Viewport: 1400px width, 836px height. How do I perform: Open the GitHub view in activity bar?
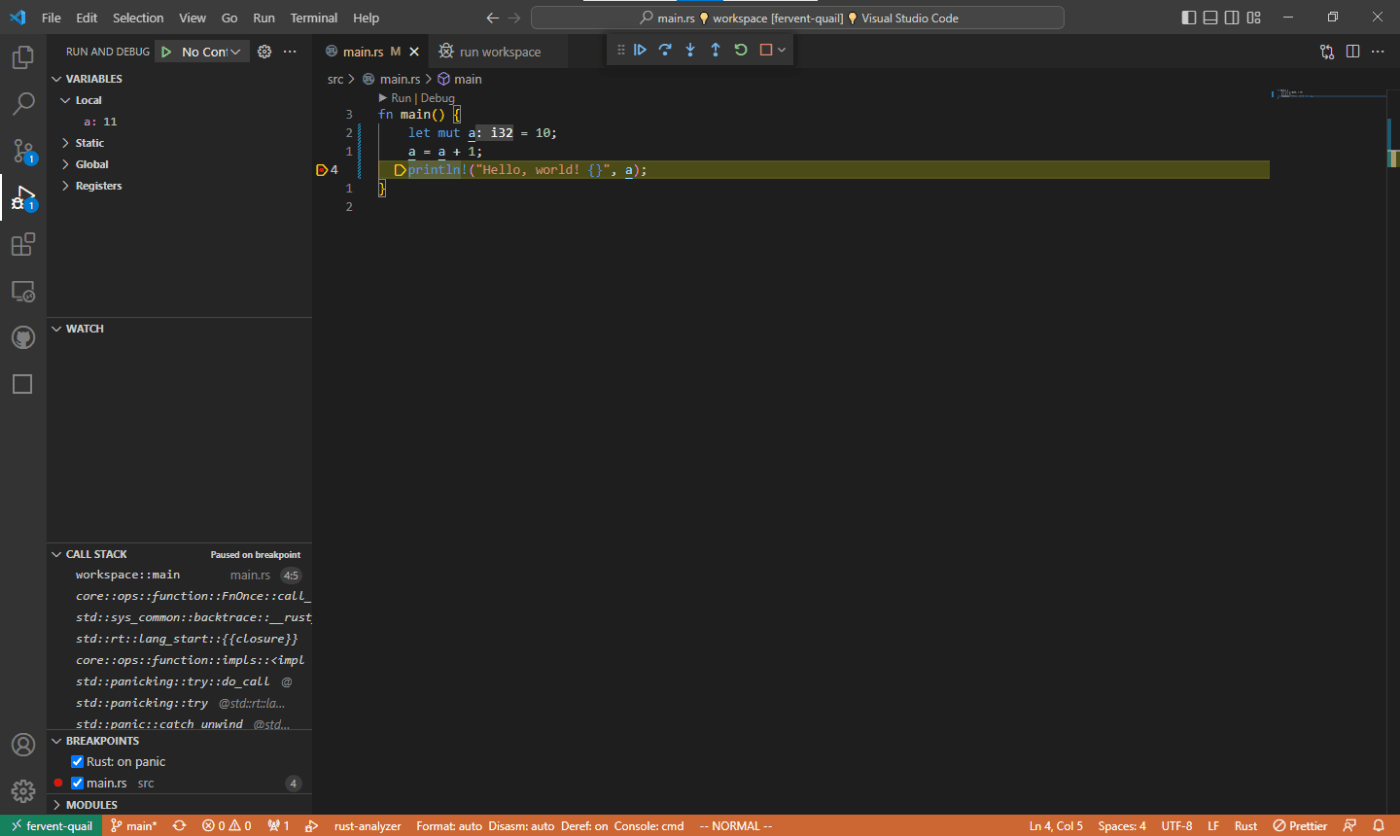[x=23, y=338]
